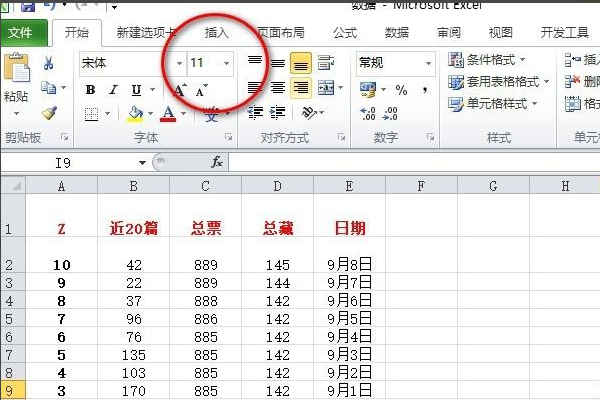600x400 pixels.
Task: Toggle Italic formatting
Action: coord(113,90)
